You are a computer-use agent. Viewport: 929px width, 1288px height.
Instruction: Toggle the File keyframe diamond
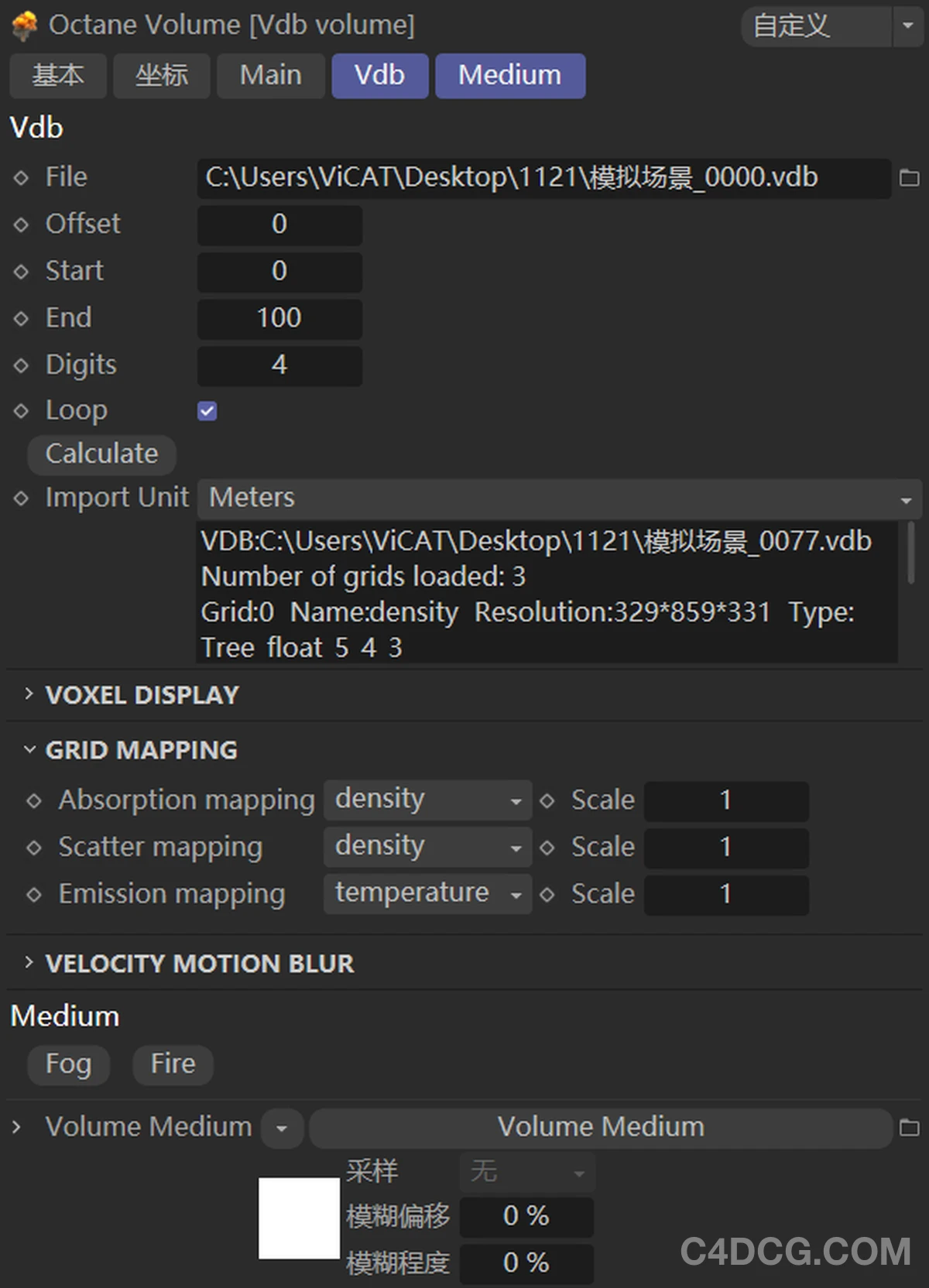tap(21, 178)
